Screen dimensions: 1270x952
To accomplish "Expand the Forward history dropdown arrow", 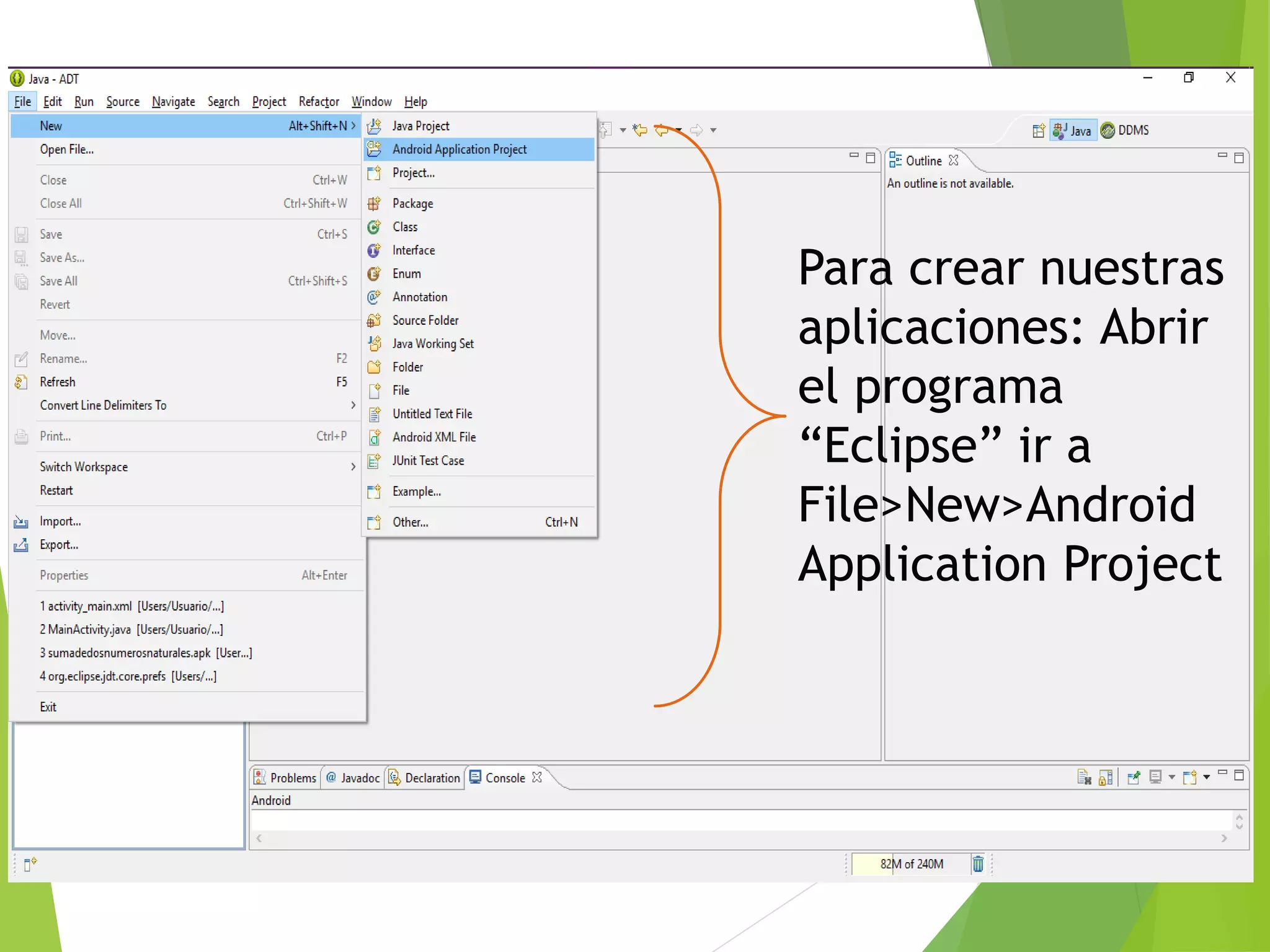I will (714, 130).
